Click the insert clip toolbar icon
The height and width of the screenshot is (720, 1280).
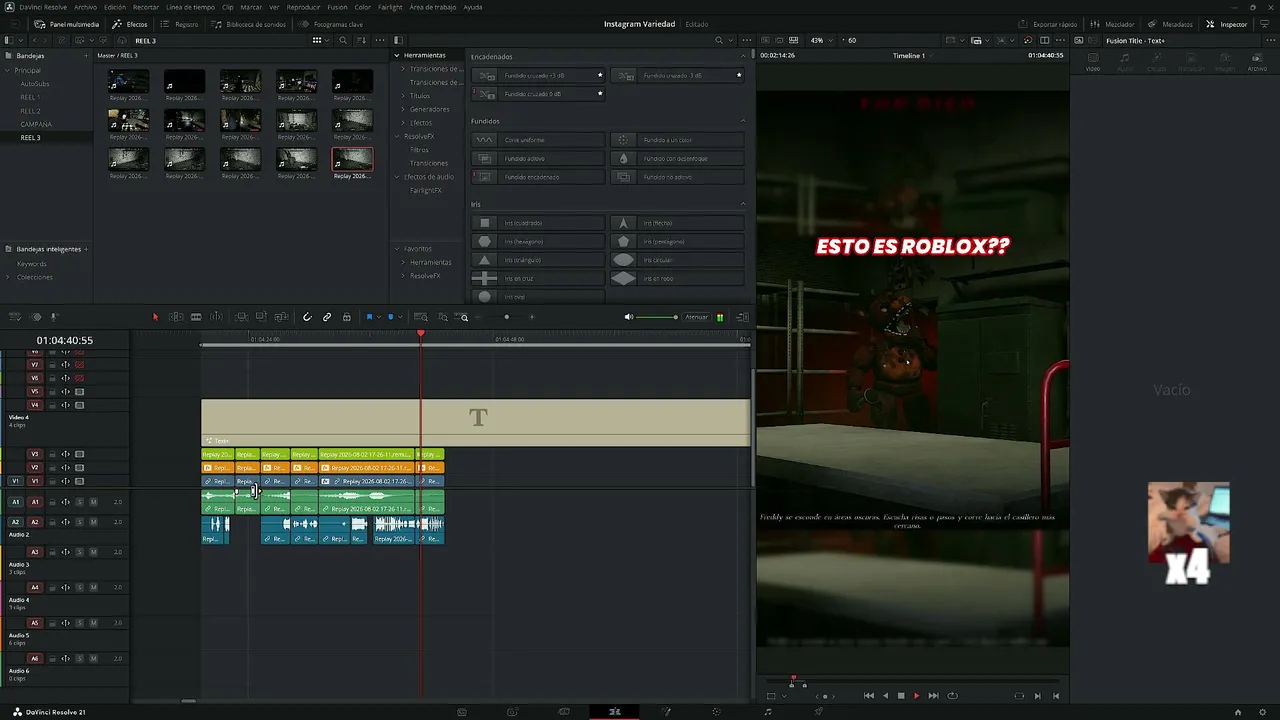242,317
